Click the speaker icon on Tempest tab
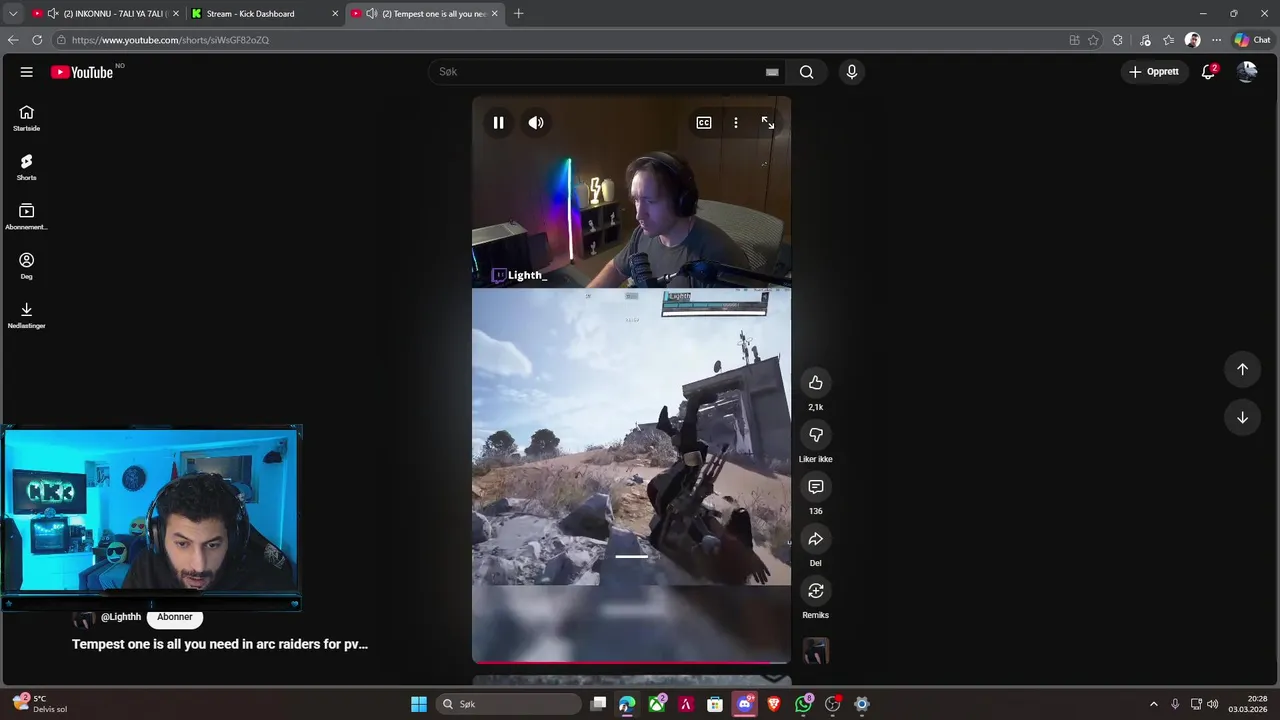Screen dimensions: 1280x720 click(372, 14)
